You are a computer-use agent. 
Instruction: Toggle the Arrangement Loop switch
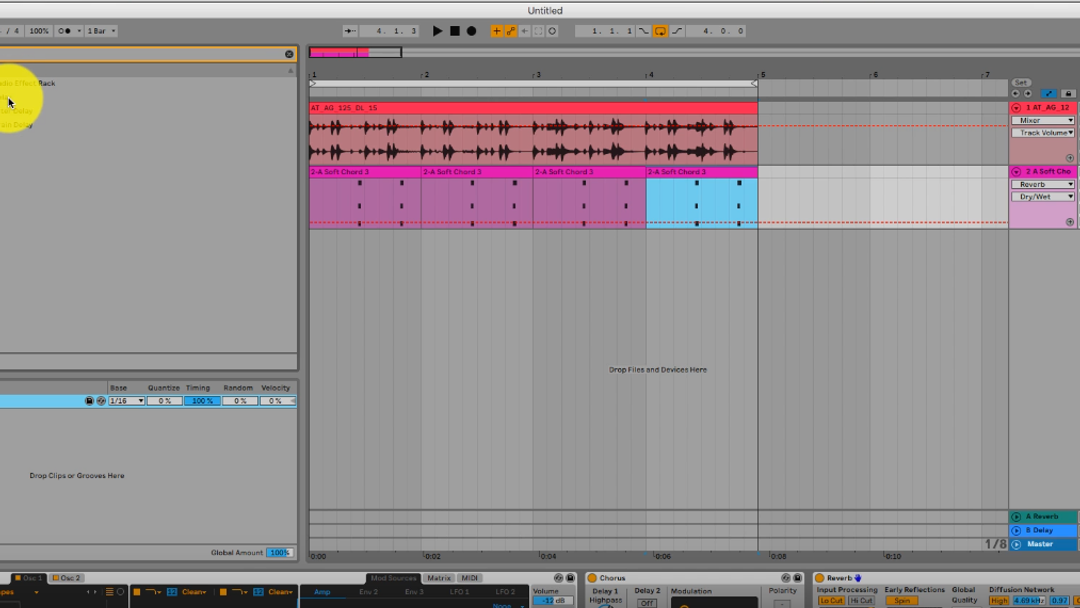point(660,31)
